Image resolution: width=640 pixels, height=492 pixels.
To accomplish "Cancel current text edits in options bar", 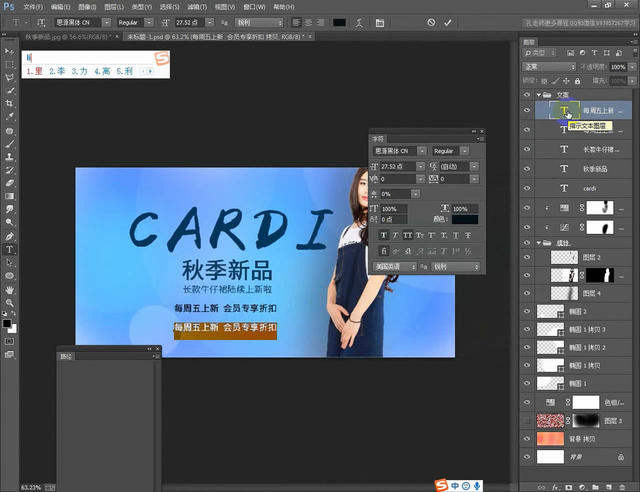I will [x=431, y=22].
